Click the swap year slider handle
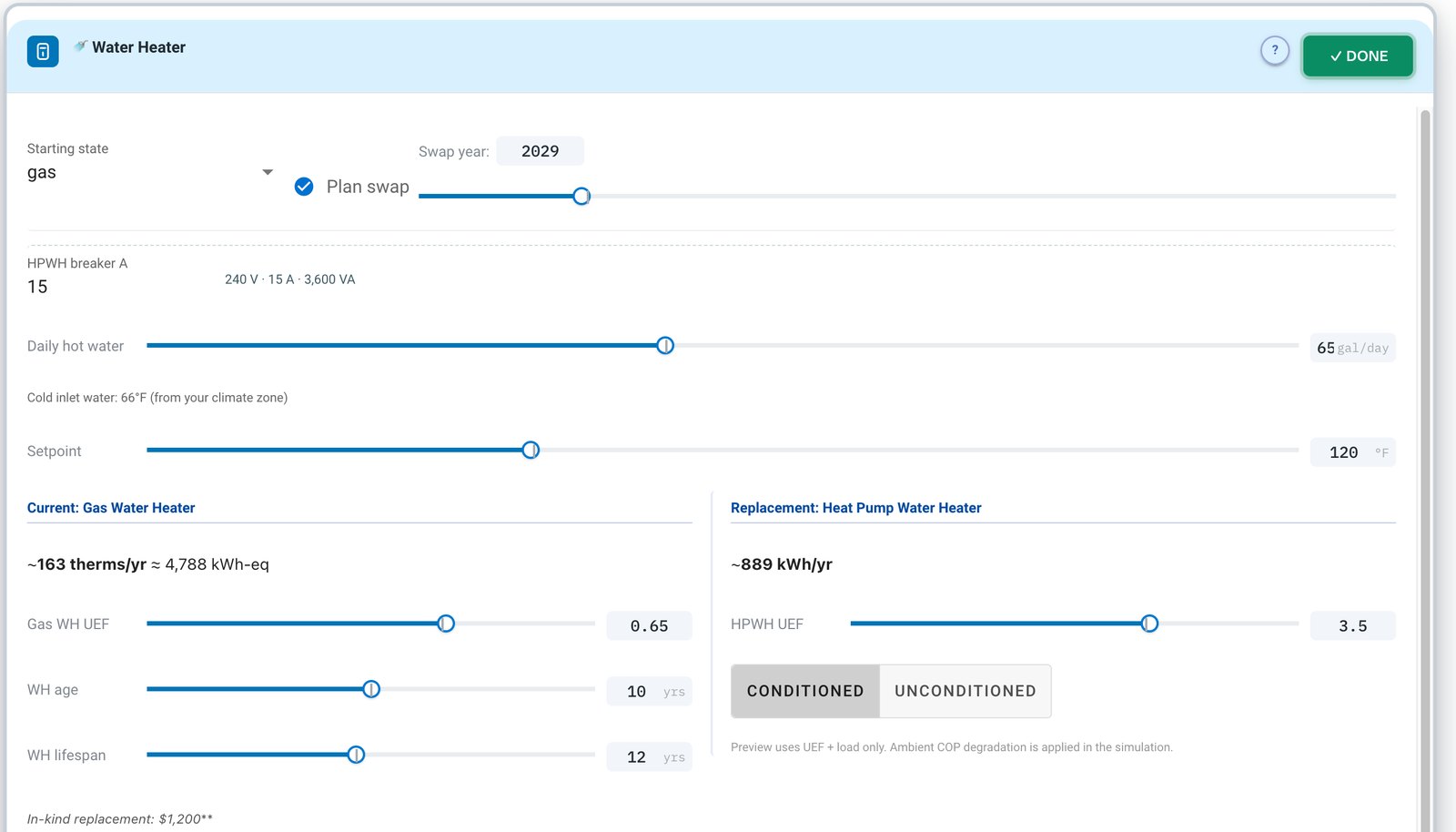Viewport: 1456px width, 832px height. (581, 196)
